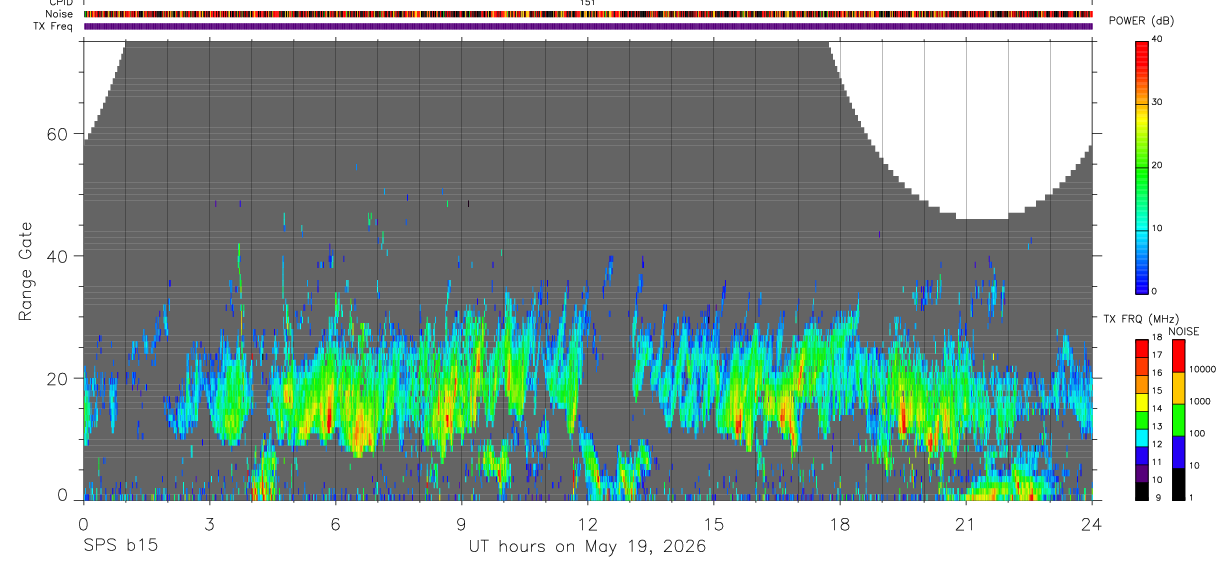Pick the black segment of NOISE bar

[1177, 484]
